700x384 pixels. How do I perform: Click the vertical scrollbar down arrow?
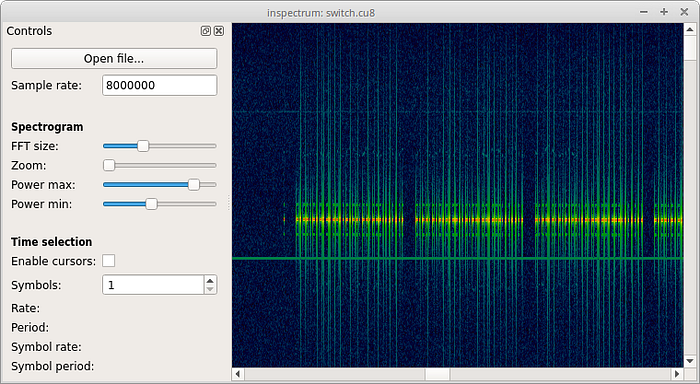click(690, 361)
